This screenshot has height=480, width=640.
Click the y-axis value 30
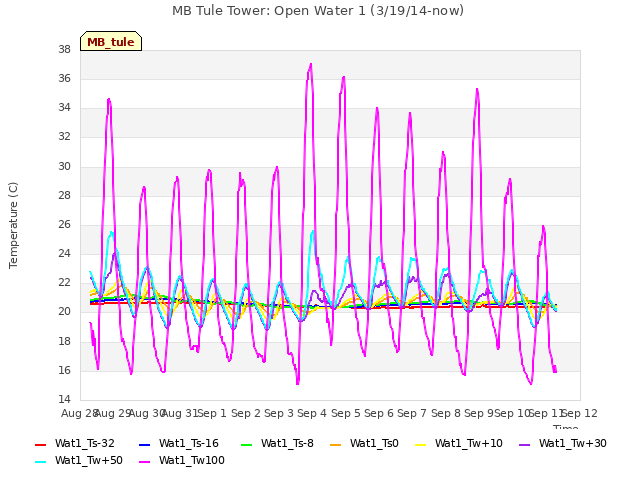pyautogui.click(x=64, y=167)
